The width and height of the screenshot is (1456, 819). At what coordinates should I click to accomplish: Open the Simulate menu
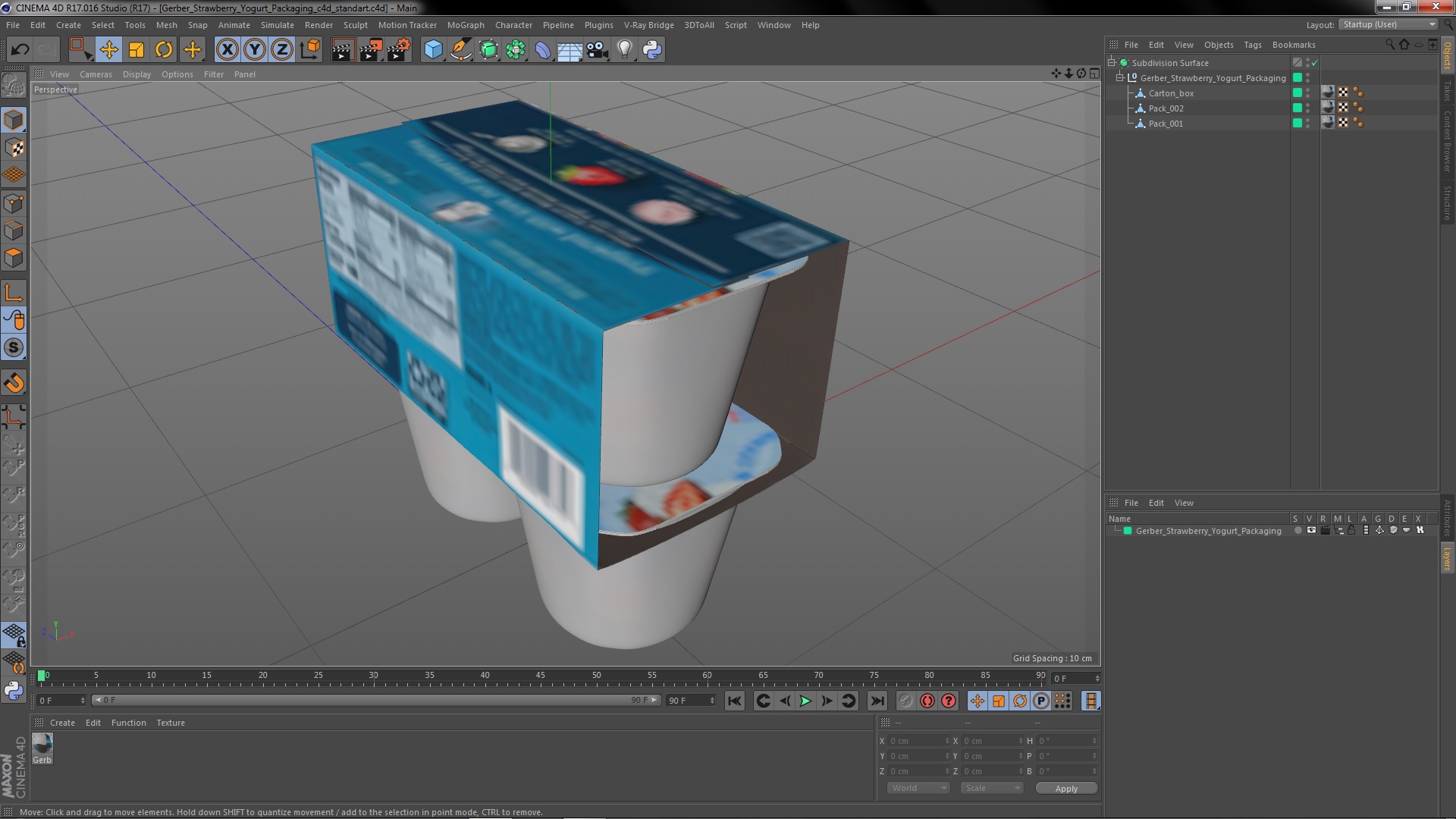tap(278, 25)
